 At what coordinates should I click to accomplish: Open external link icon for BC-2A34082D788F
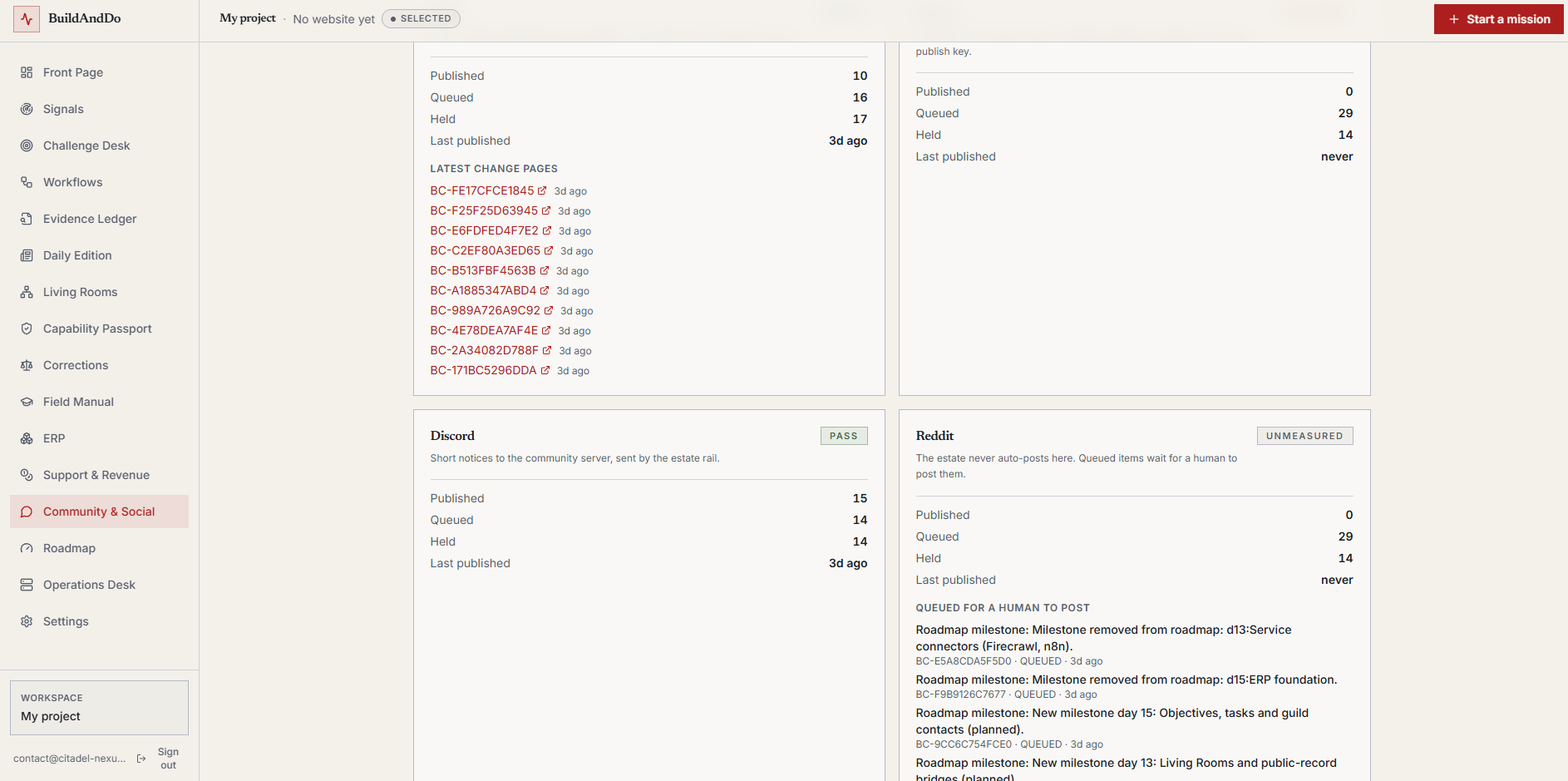tap(547, 350)
